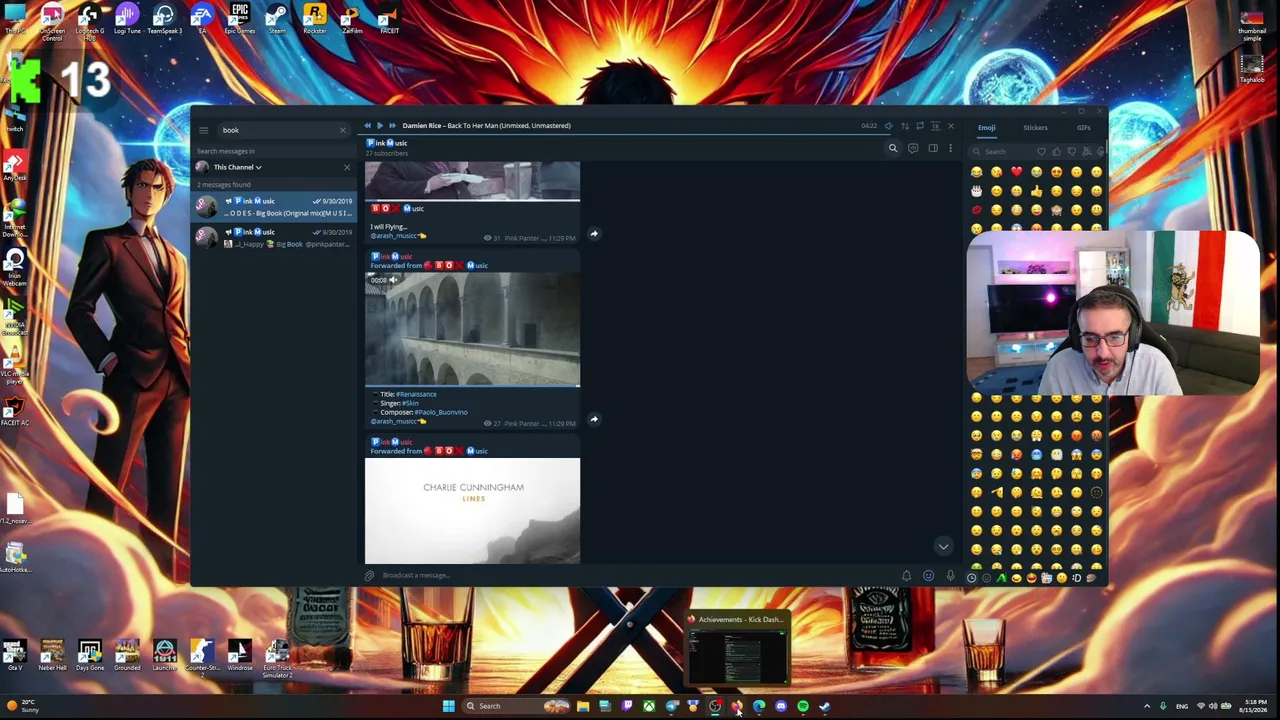Viewport: 1280px width, 720px height.
Task: Filter emoji by heart category
Action: coord(1041,151)
